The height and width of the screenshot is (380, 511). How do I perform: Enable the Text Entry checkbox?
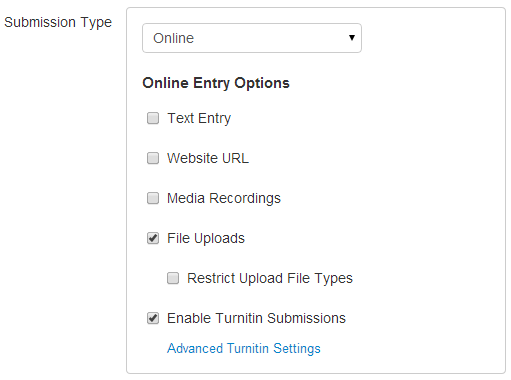pyautogui.click(x=153, y=118)
